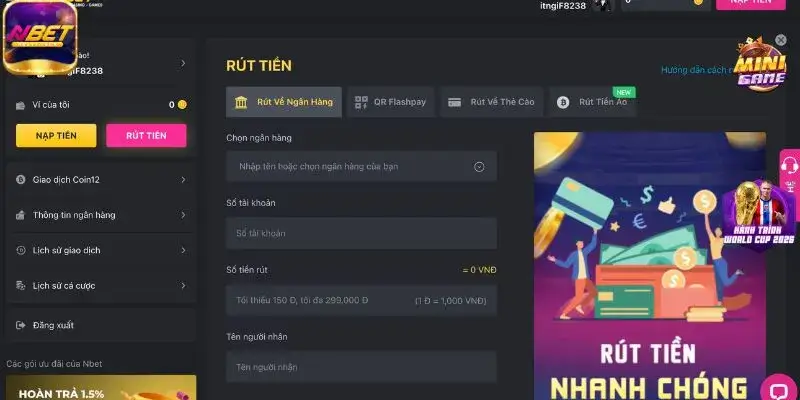Click the gold coin icon next to wallet balance
The image size is (800, 400).
tap(182, 105)
